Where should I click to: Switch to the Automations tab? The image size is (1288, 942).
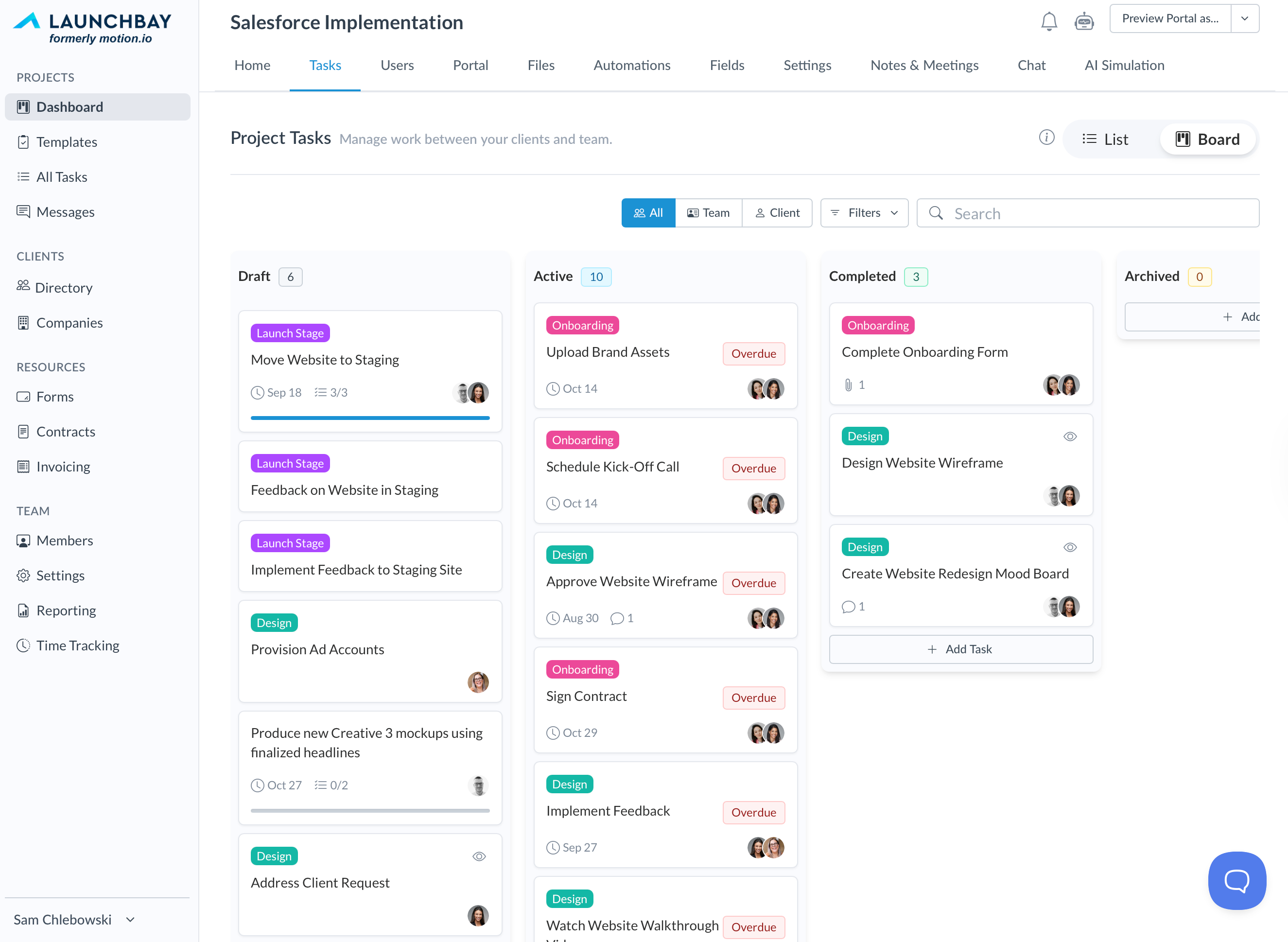632,65
